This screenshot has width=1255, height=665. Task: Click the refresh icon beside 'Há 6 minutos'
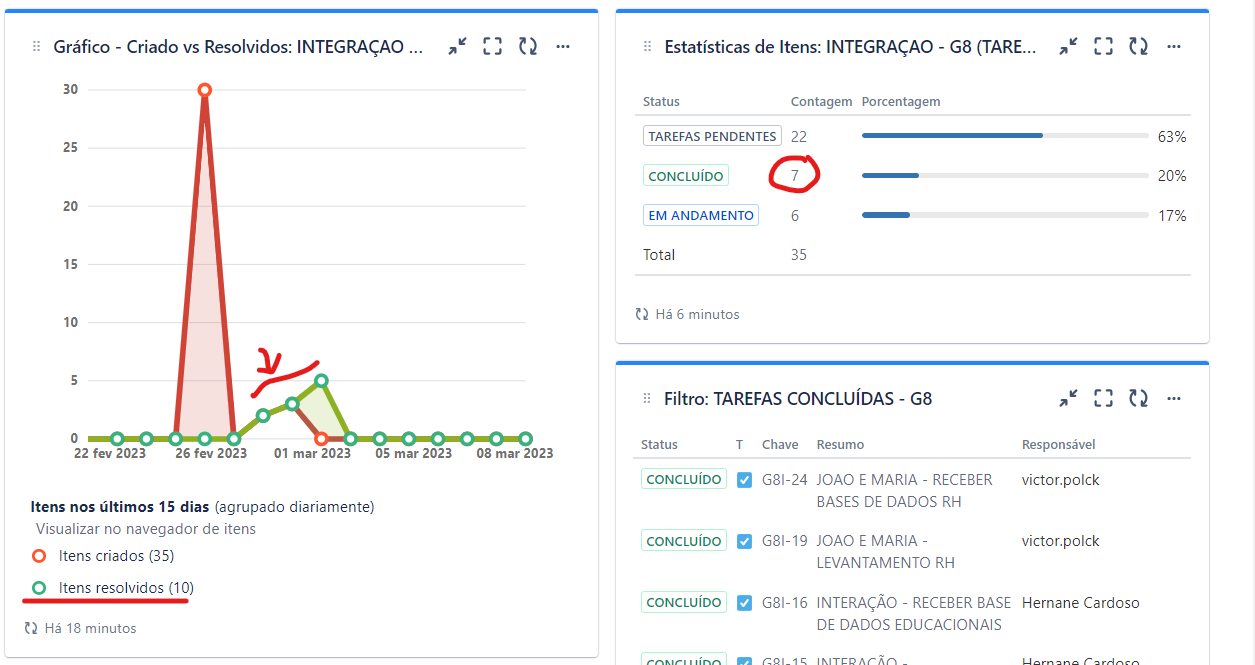642,314
